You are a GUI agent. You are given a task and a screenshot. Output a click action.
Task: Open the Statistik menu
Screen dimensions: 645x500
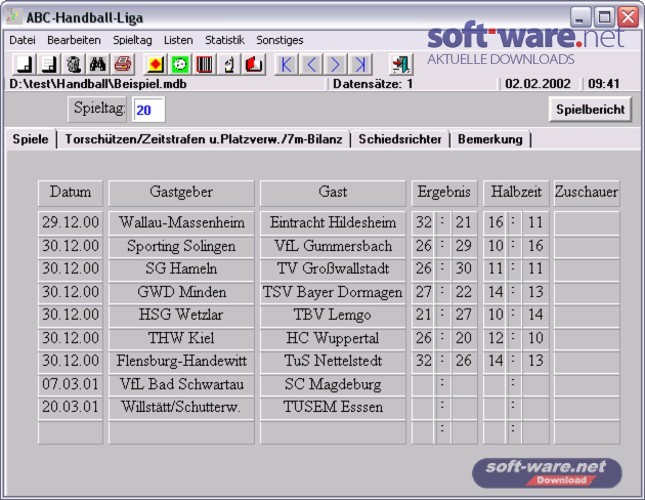(225, 40)
